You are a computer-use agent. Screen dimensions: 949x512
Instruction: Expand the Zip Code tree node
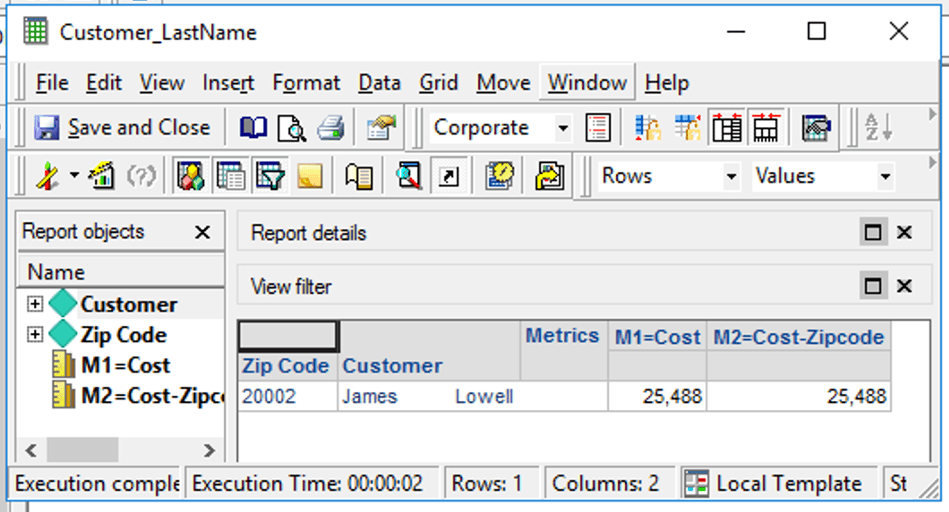pos(35,334)
